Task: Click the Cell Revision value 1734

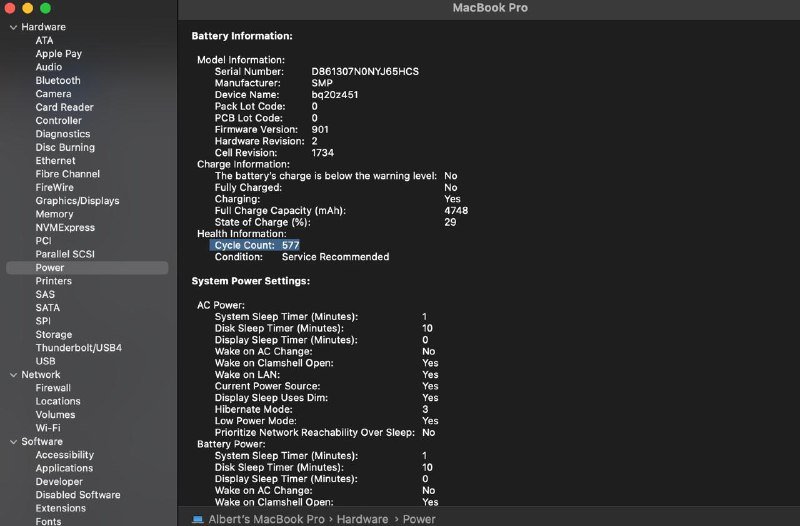Action: [322, 153]
